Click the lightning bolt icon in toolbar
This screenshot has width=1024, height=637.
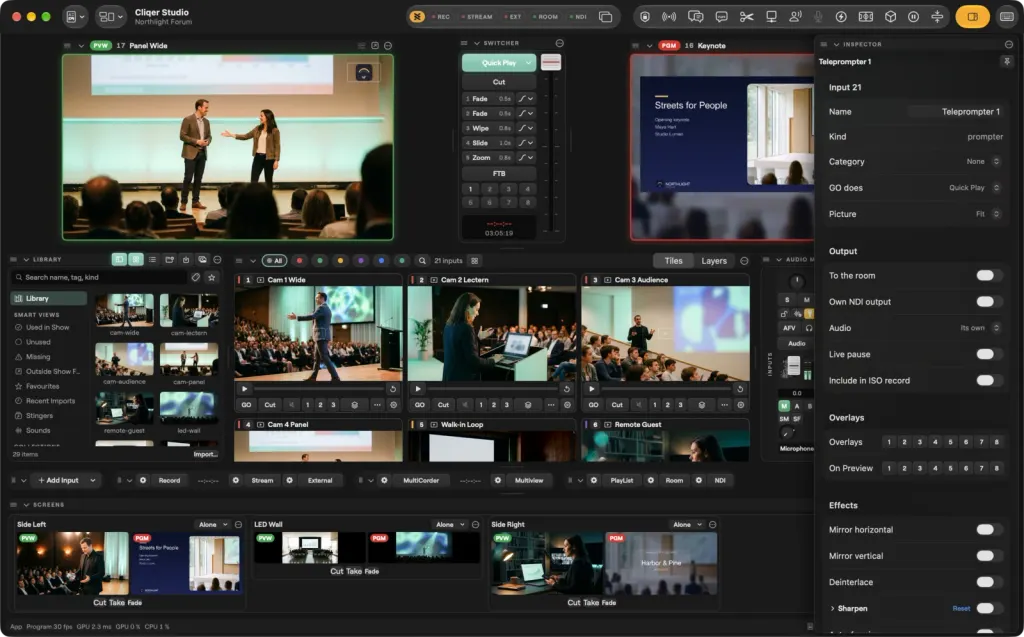[x=841, y=17]
